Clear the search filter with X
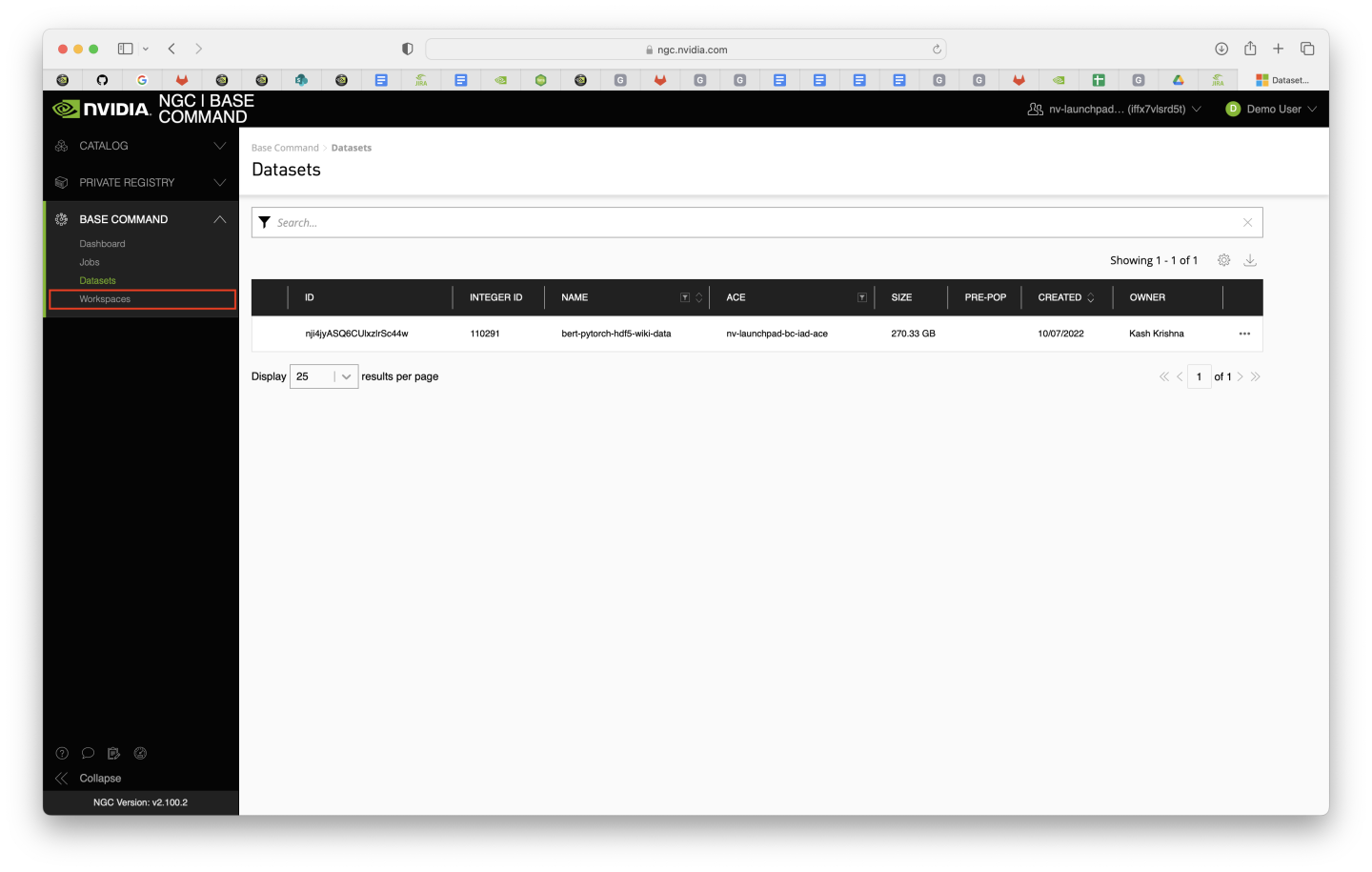The width and height of the screenshot is (1372, 872). [x=1247, y=222]
